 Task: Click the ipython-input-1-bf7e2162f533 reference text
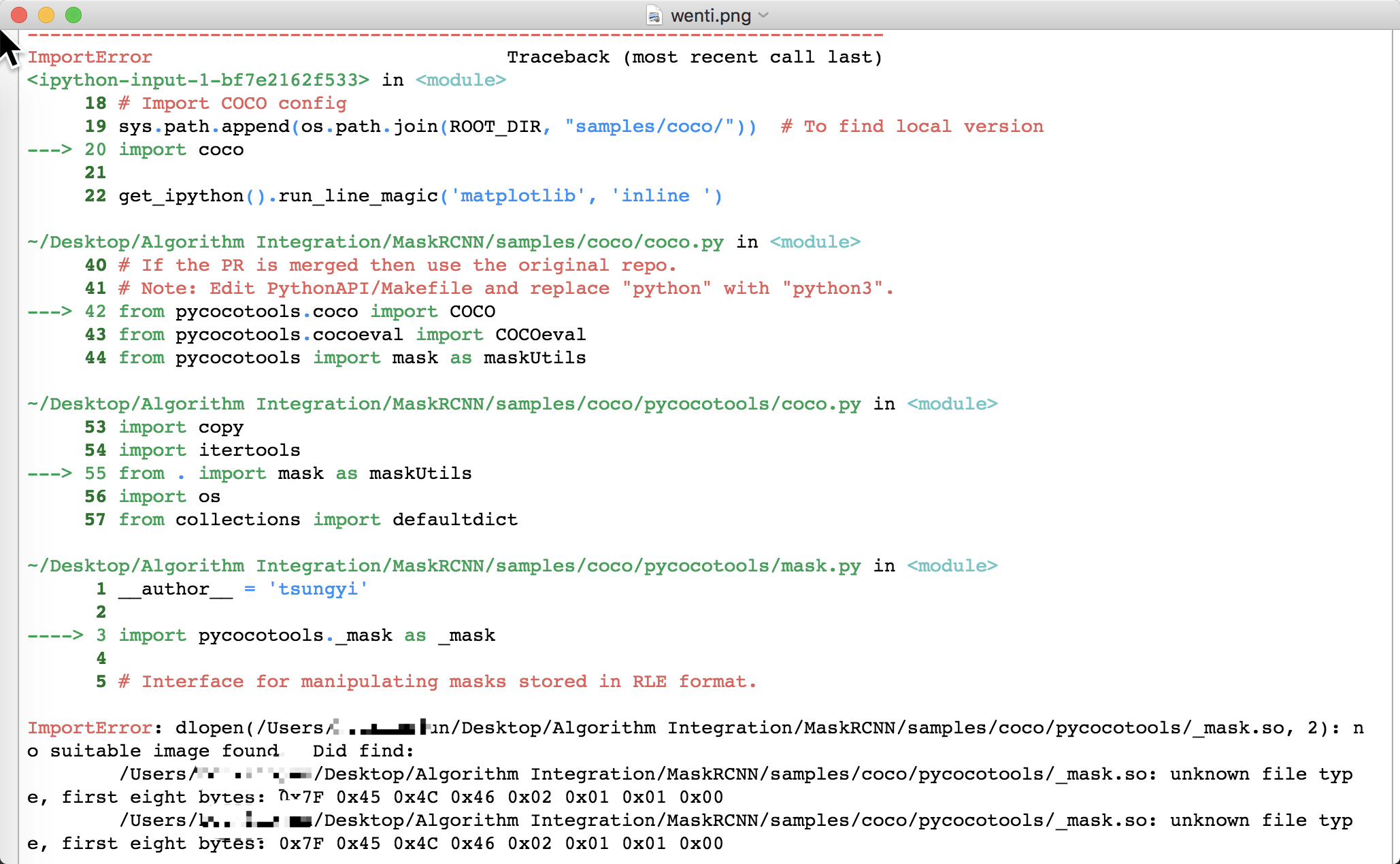(x=198, y=80)
